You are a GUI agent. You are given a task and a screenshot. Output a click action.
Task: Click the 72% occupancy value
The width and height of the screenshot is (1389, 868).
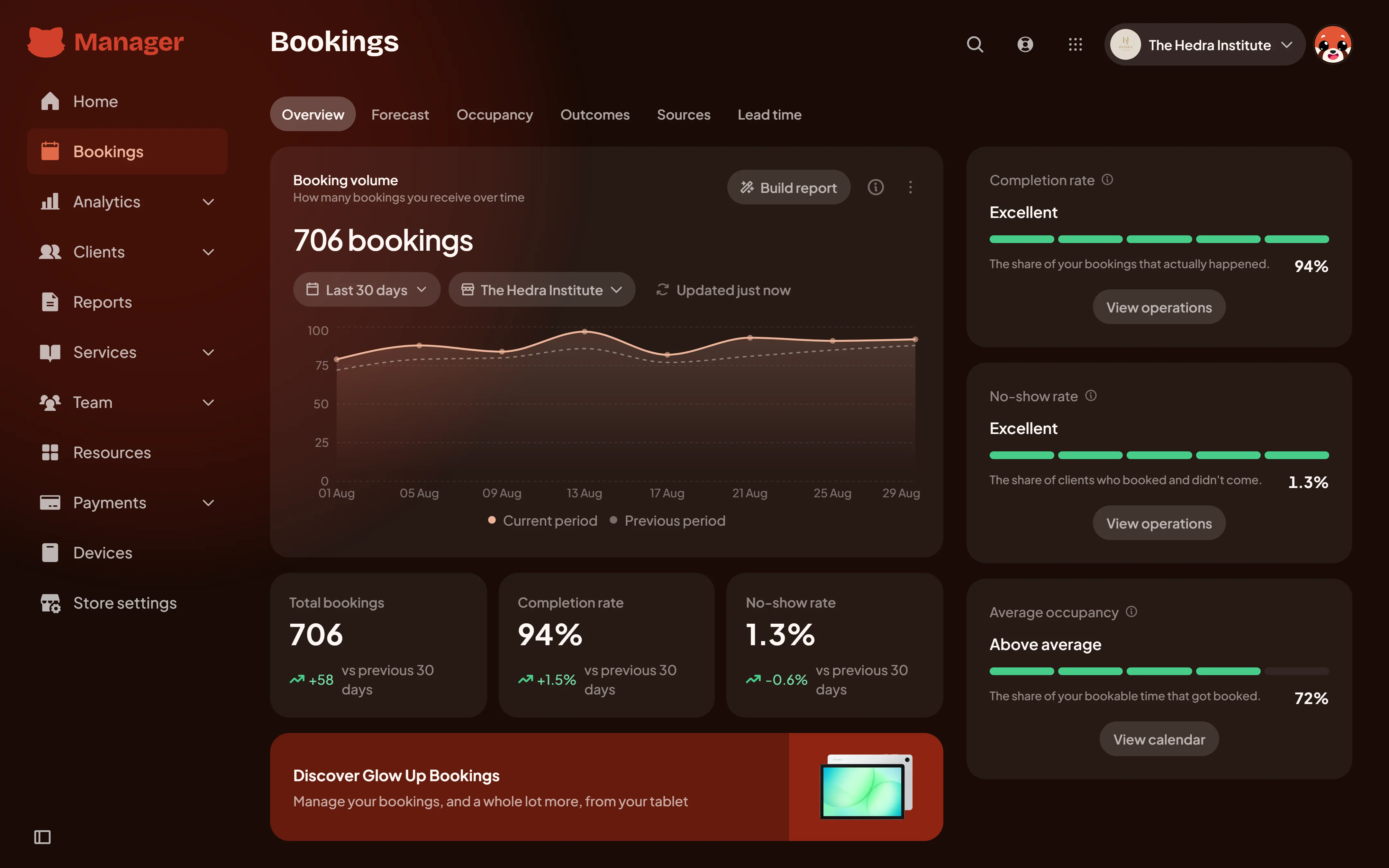[x=1311, y=698]
